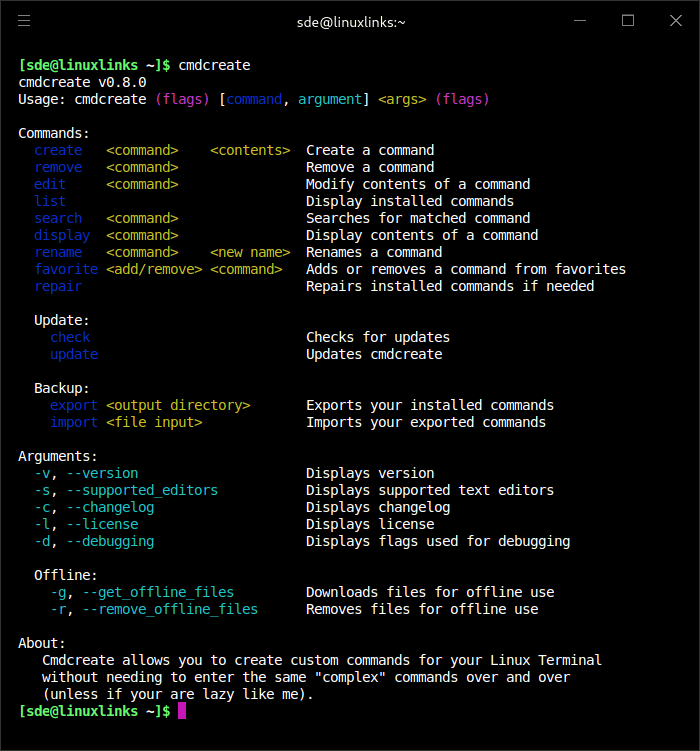
Task: Click the 'favorite' command text
Action: pyautogui.click(x=66, y=270)
